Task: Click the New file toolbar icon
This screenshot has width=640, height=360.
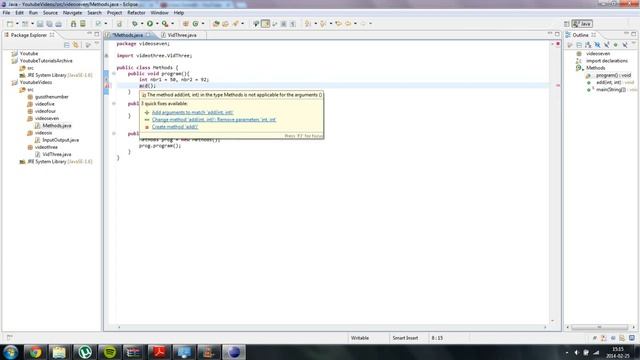Action: point(10,24)
